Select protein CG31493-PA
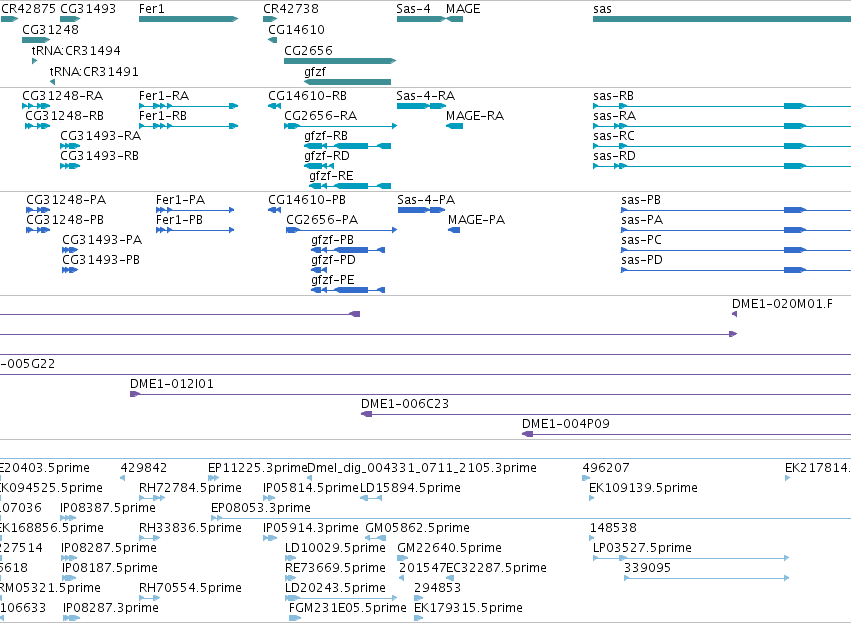 coord(70,250)
